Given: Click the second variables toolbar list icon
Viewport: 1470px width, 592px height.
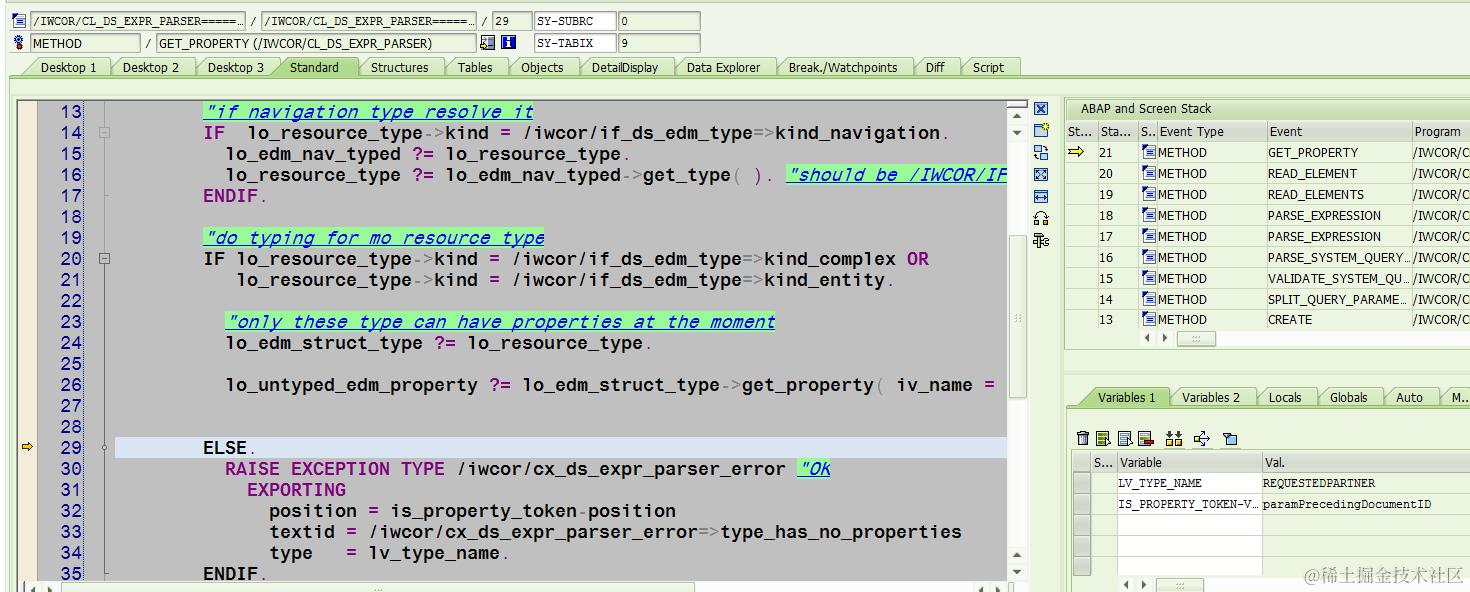Looking at the screenshot, I should point(1103,438).
